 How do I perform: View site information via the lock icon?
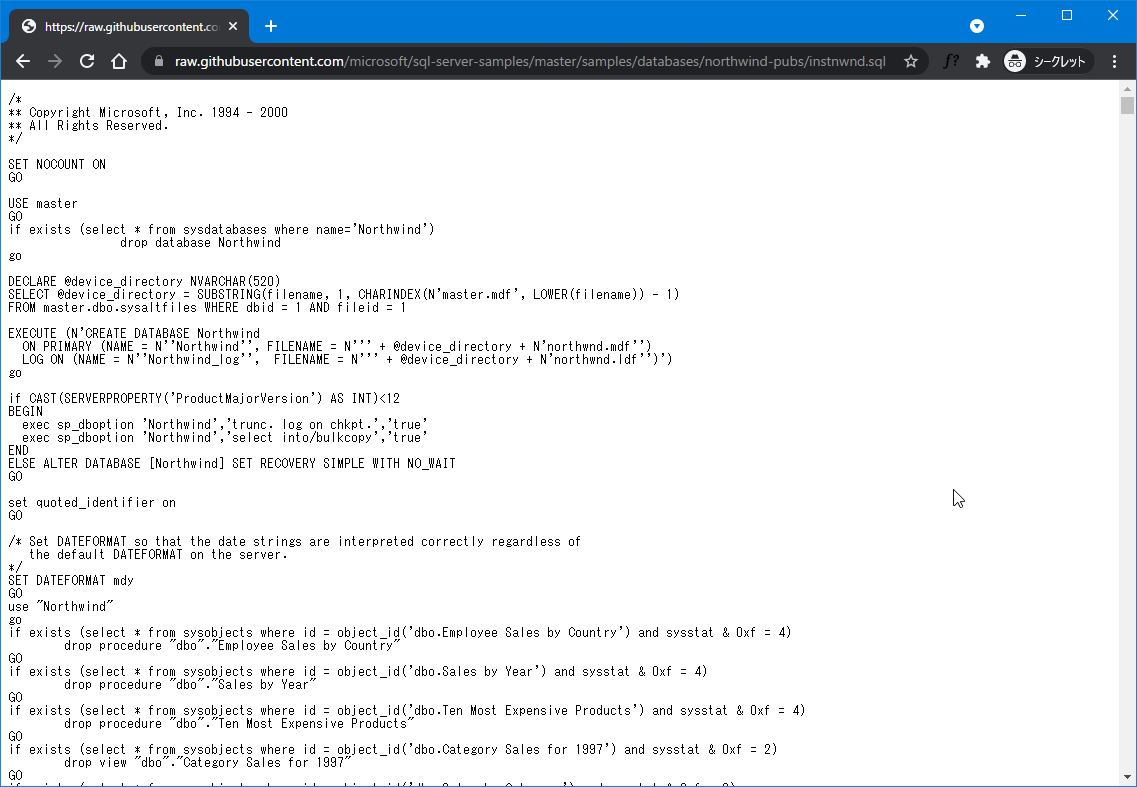159,61
